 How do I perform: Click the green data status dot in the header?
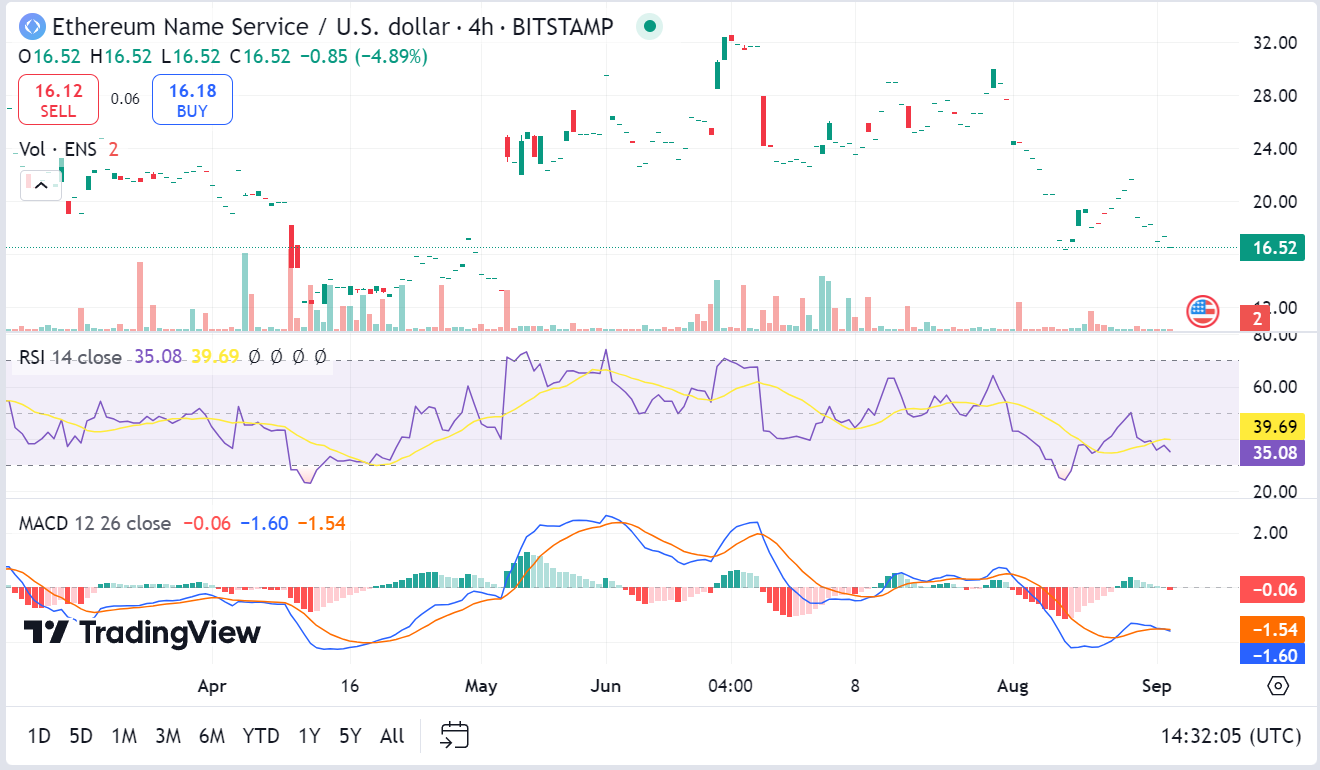coord(649,27)
